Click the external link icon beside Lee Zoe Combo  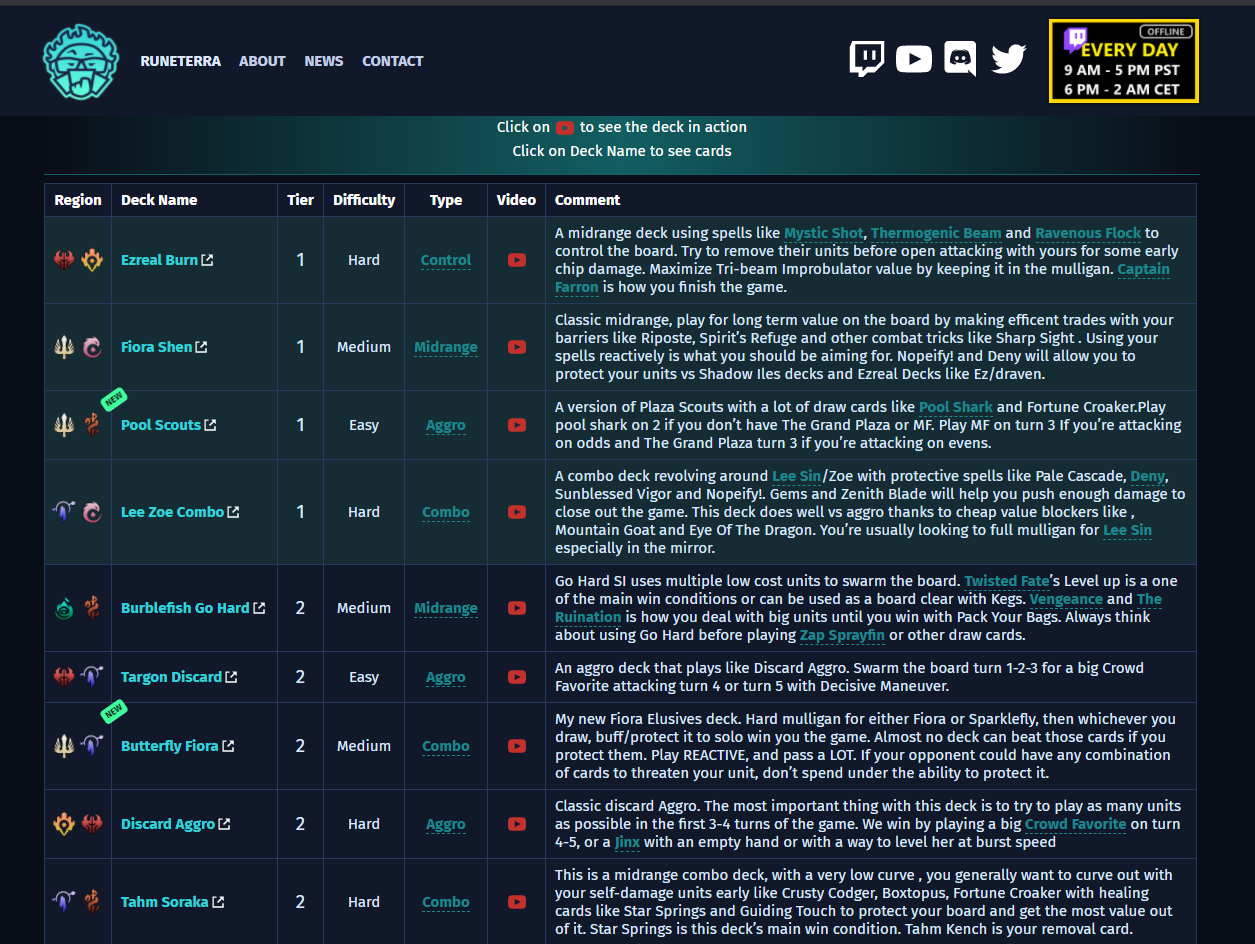(233, 512)
